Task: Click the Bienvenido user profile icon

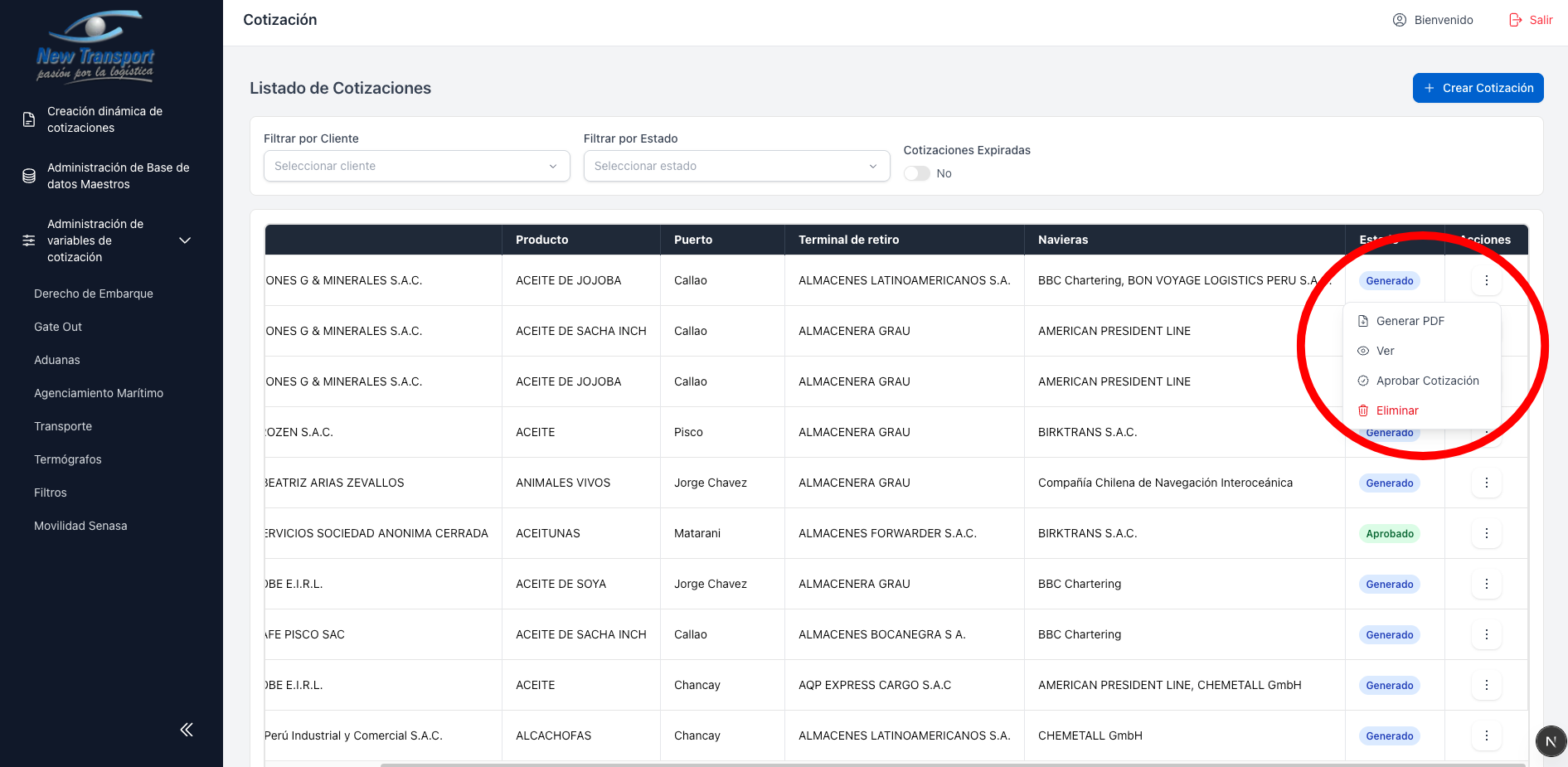Action: pos(1400,20)
